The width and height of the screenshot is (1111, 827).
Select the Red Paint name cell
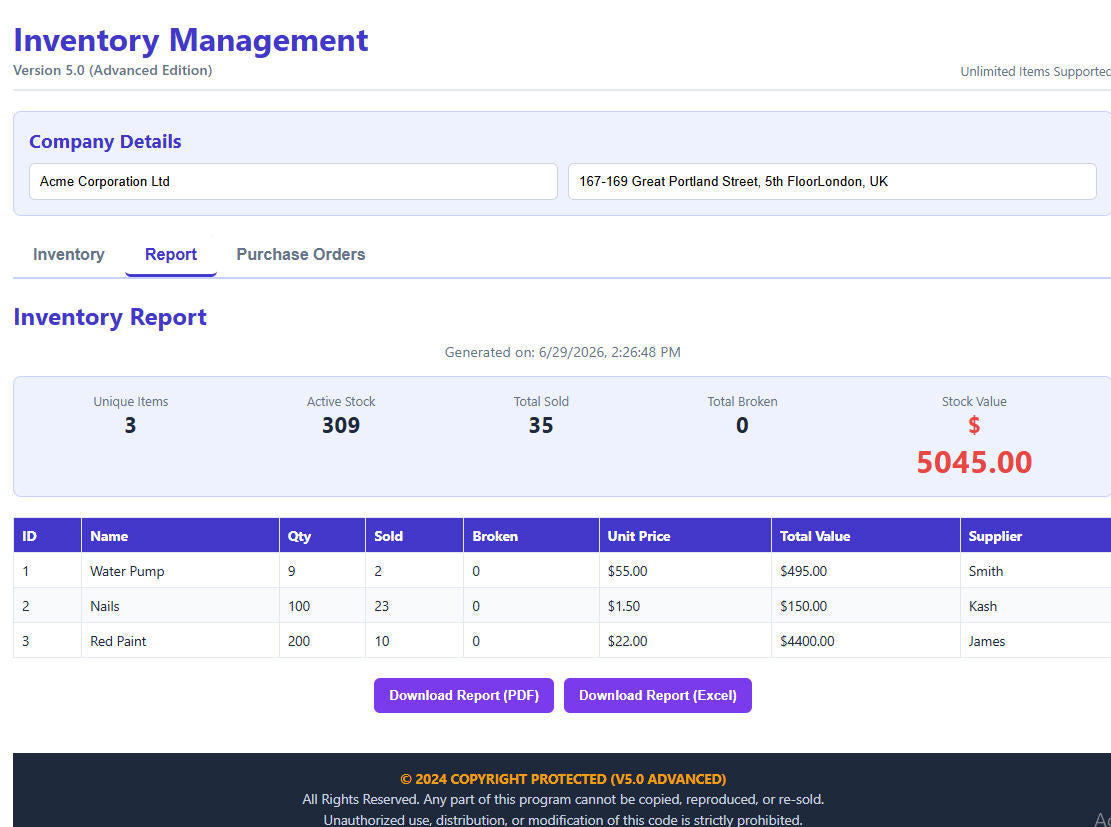(180, 641)
